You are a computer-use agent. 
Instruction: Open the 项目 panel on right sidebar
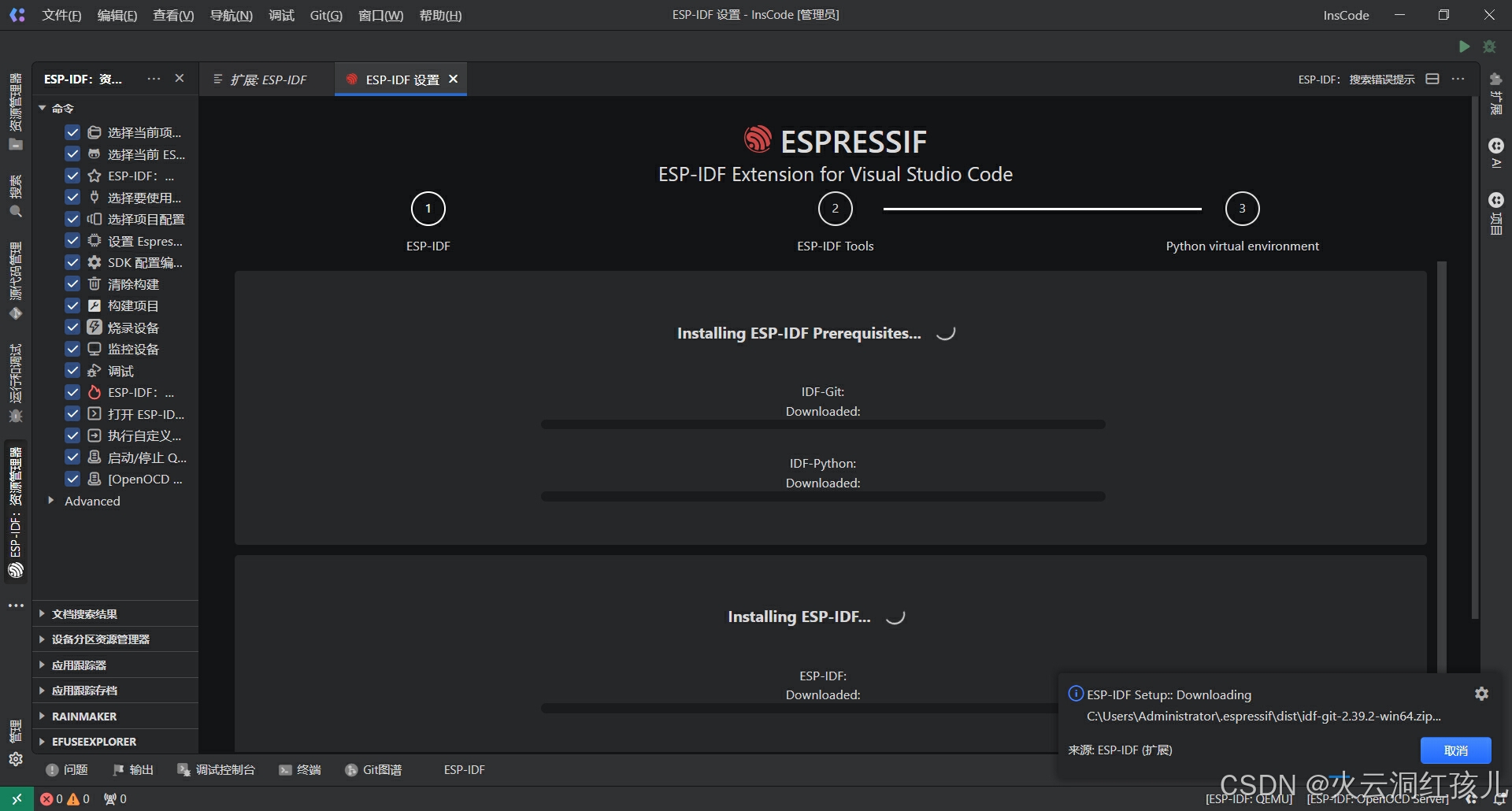click(x=1496, y=213)
